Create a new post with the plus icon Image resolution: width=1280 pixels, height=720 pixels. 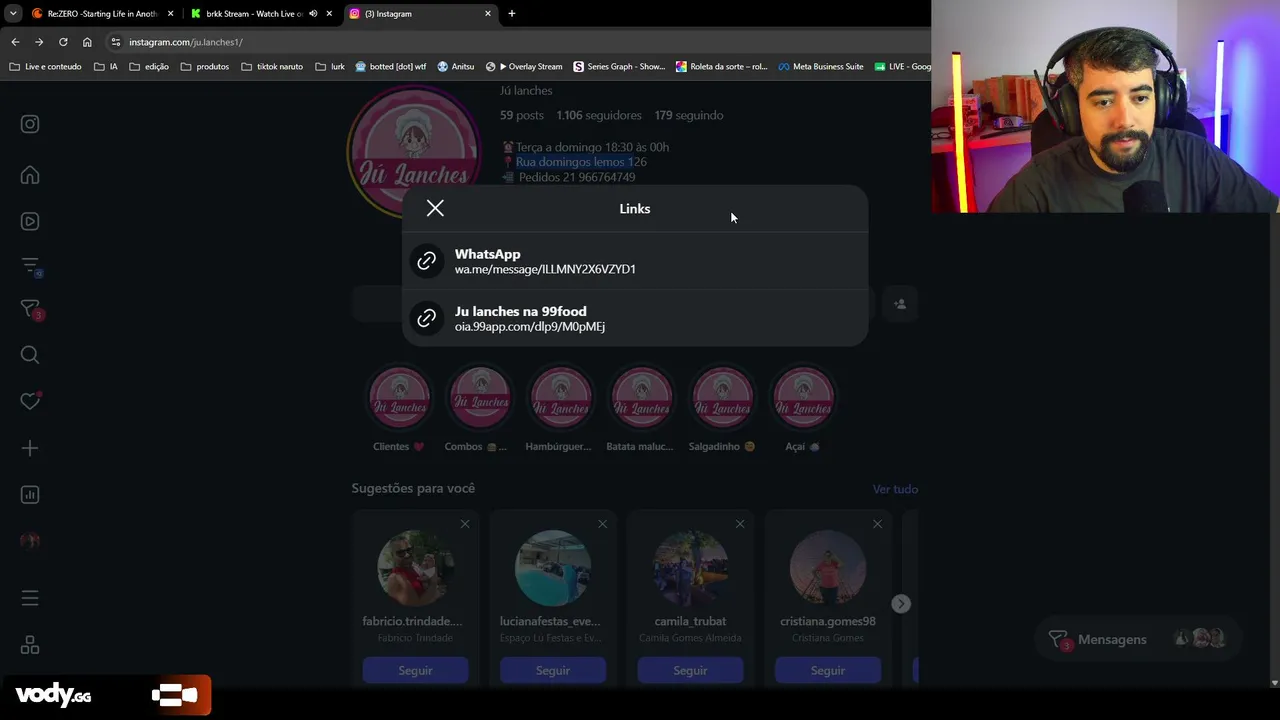tap(30, 448)
